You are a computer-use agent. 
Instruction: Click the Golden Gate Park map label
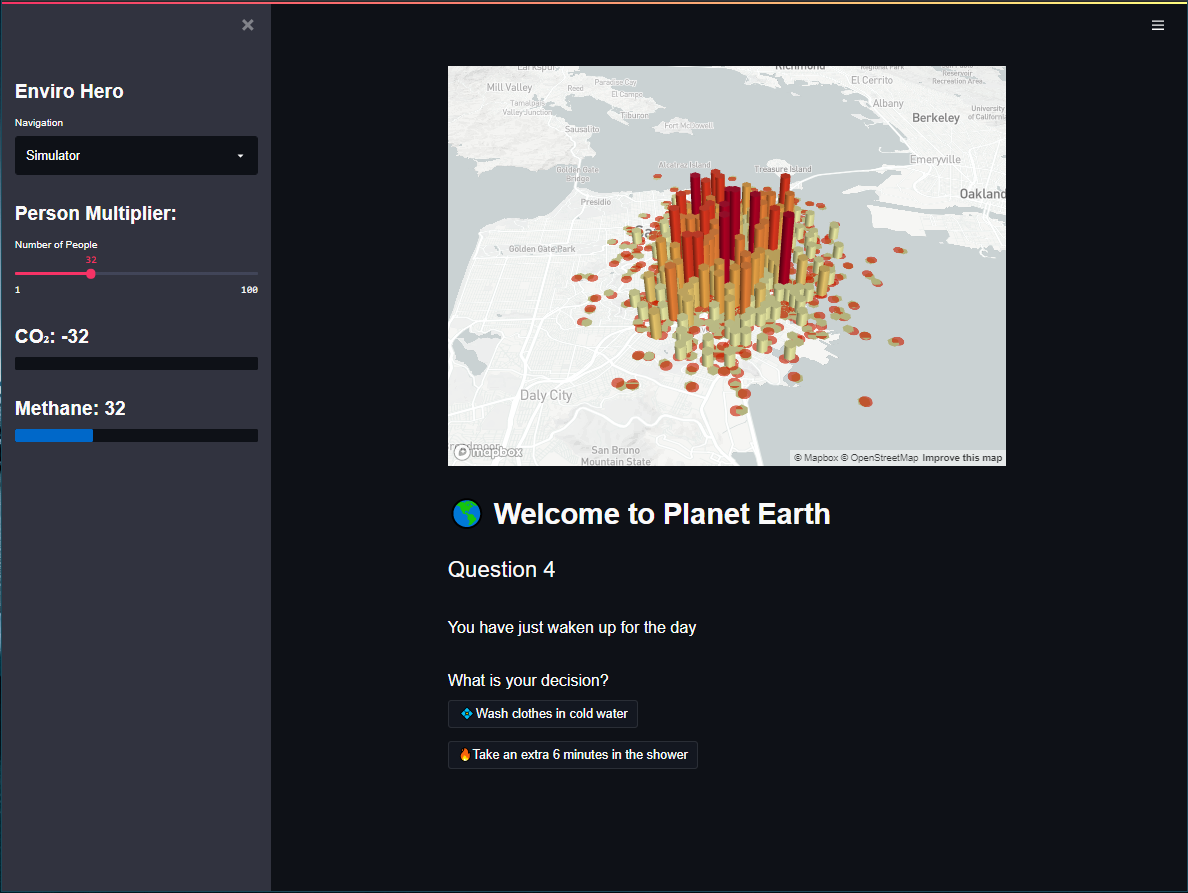(542, 248)
